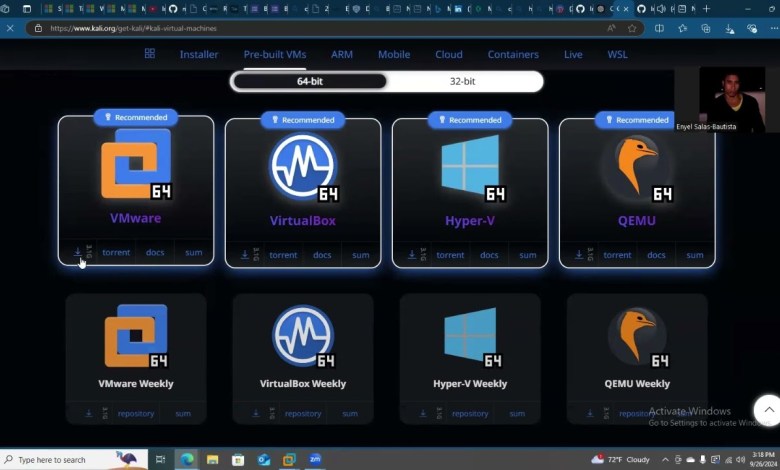Screen dimensions: 780x470
Task: Click the VMware torrent link
Action: pyautogui.click(x=116, y=252)
